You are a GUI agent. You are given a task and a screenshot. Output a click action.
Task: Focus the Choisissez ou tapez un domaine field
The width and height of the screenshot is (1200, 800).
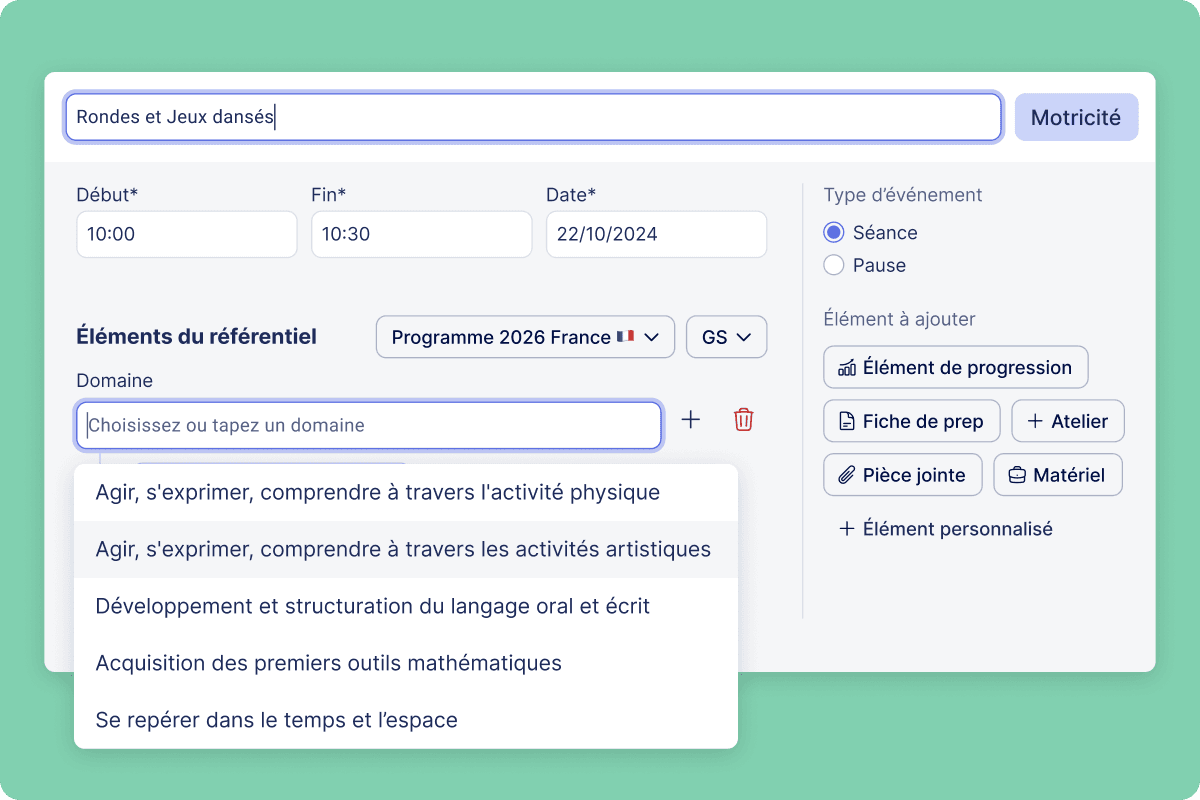pyautogui.click(x=369, y=425)
